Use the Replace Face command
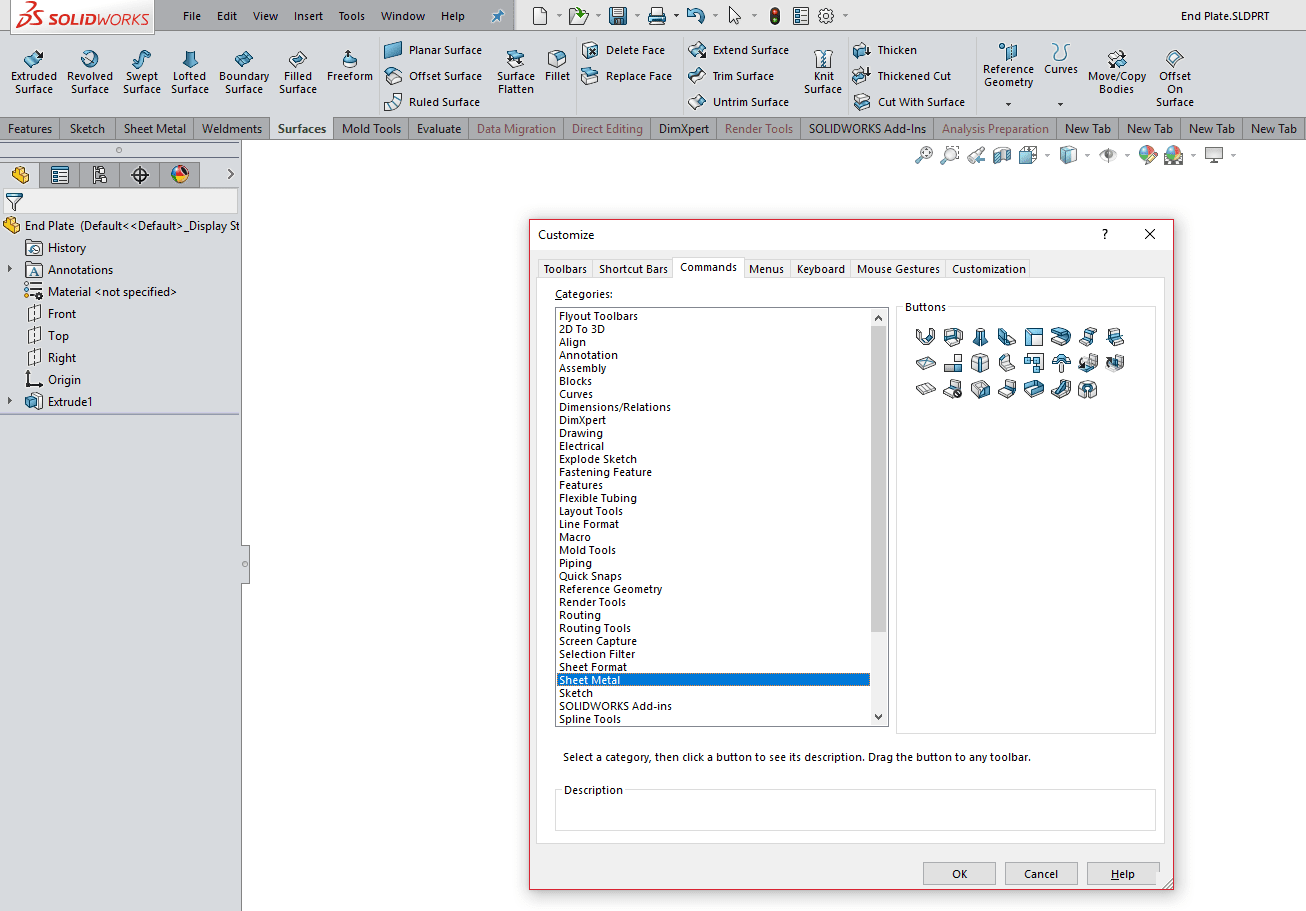Screen dimensions: 1306x911 tap(627, 76)
